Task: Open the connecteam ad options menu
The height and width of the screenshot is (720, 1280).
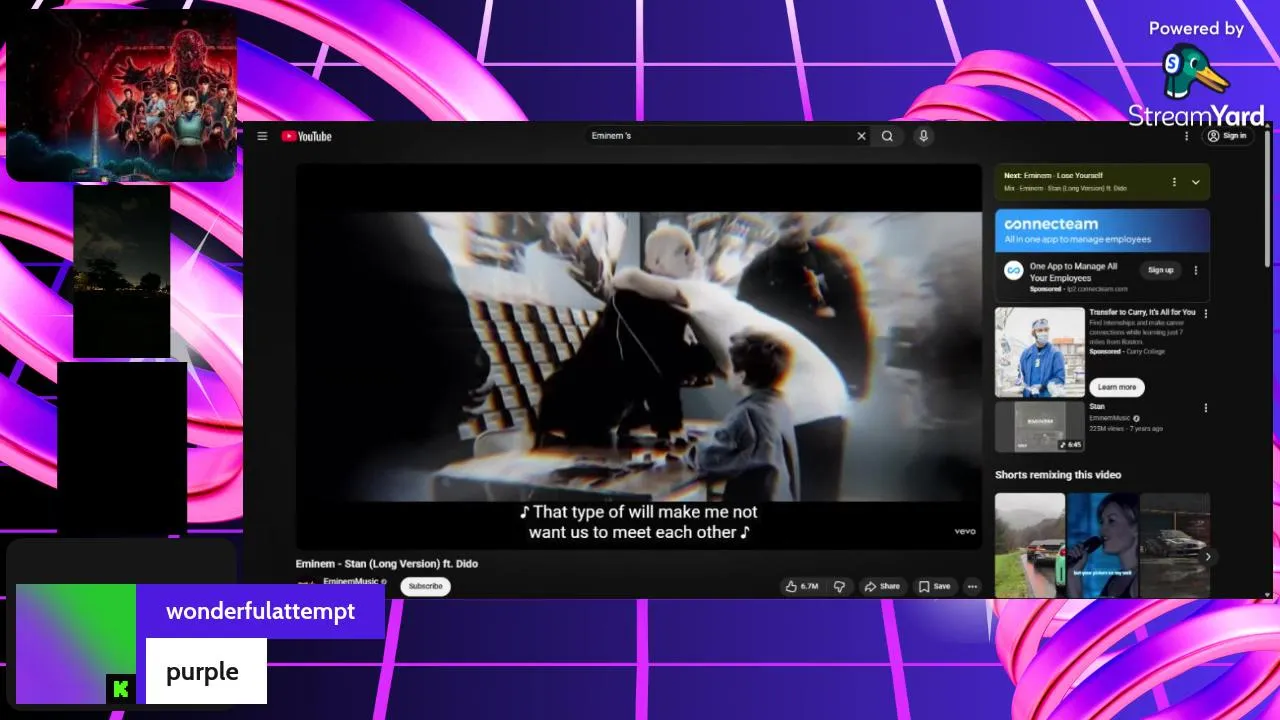Action: pyautogui.click(x=1195, y=270)
